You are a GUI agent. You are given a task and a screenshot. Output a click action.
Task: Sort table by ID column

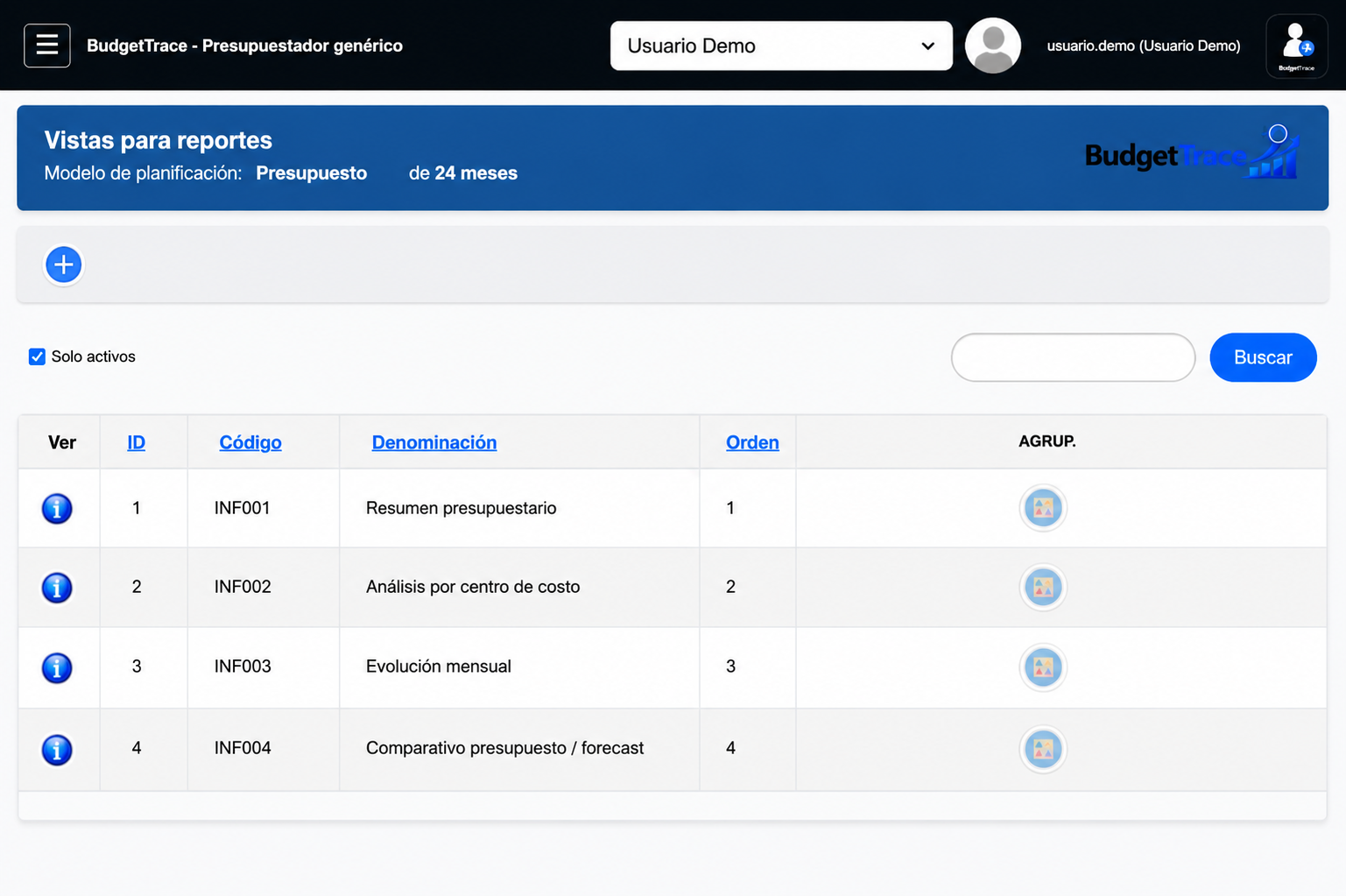(136, 442)
